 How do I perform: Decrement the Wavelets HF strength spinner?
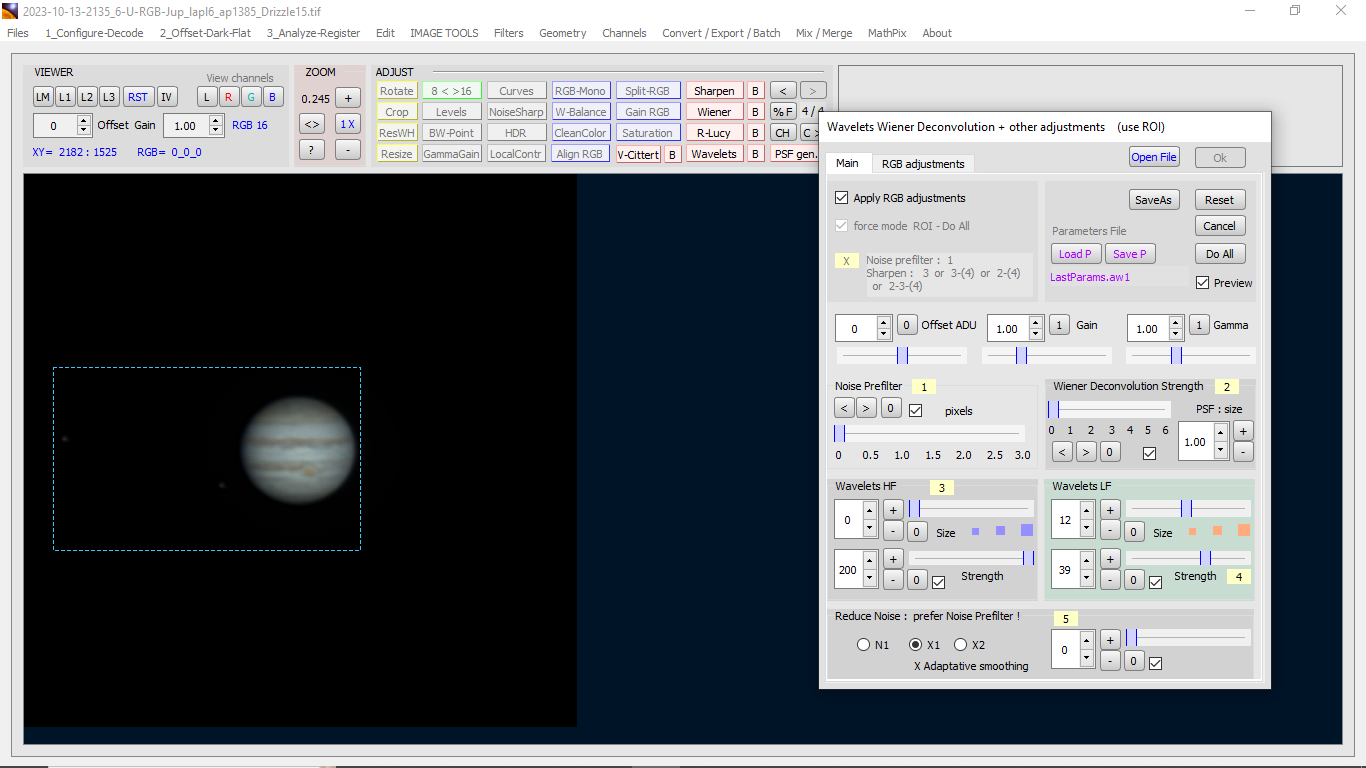point(869,577)
